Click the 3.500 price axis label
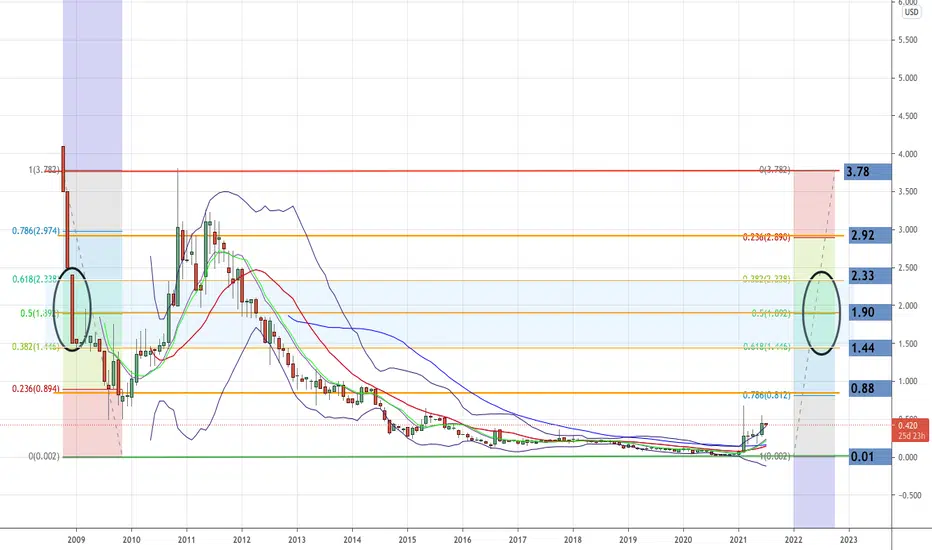Screen dimensions: 932x550 click(x=908, y=191)
